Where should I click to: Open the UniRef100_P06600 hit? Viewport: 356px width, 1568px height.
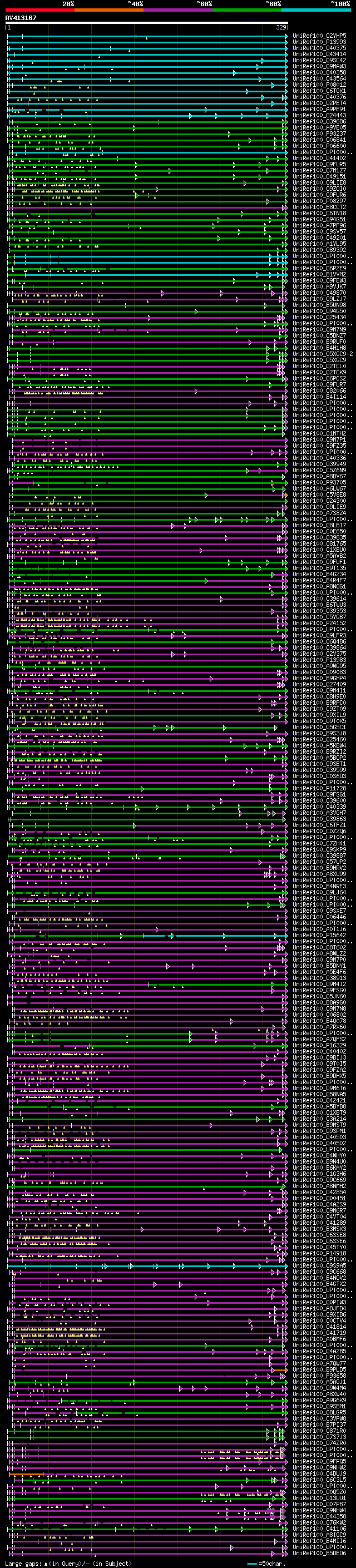point(319,146)
